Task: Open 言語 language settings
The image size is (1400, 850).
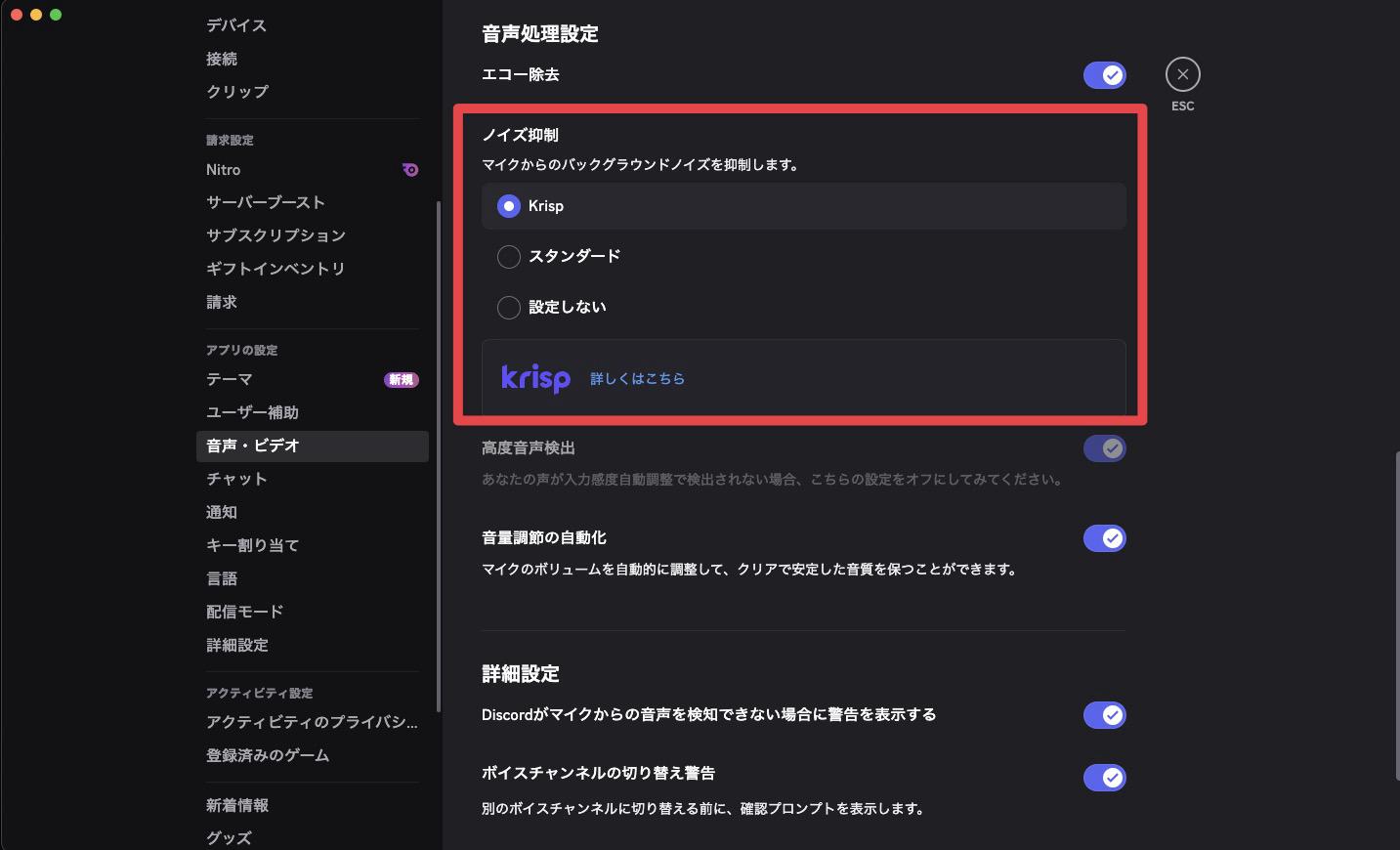Action: coord(222,578)
